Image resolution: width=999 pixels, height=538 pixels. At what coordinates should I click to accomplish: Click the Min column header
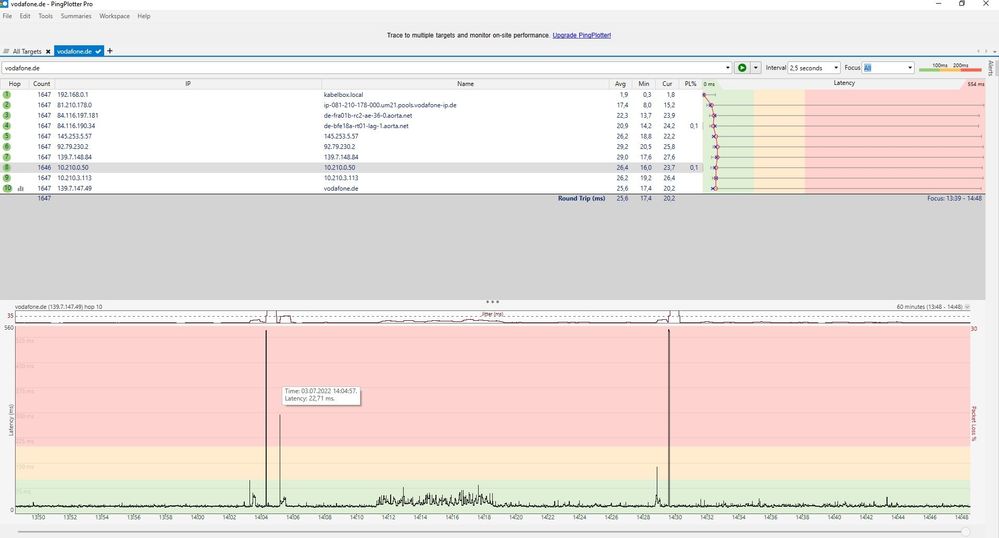pyautogui.click(x=644, y=84)
